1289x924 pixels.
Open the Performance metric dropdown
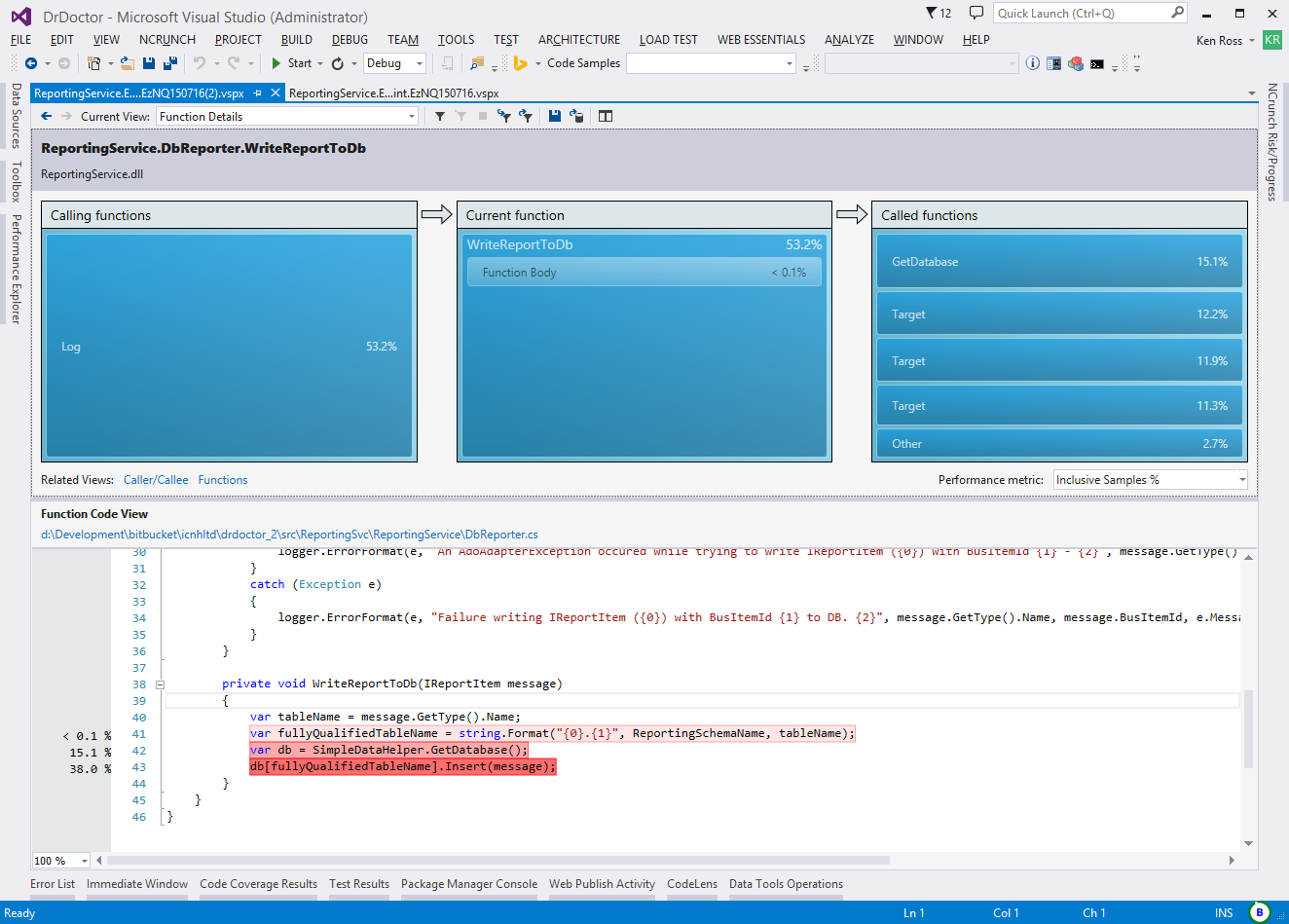pyautogui.click(x=1150, y=480)
